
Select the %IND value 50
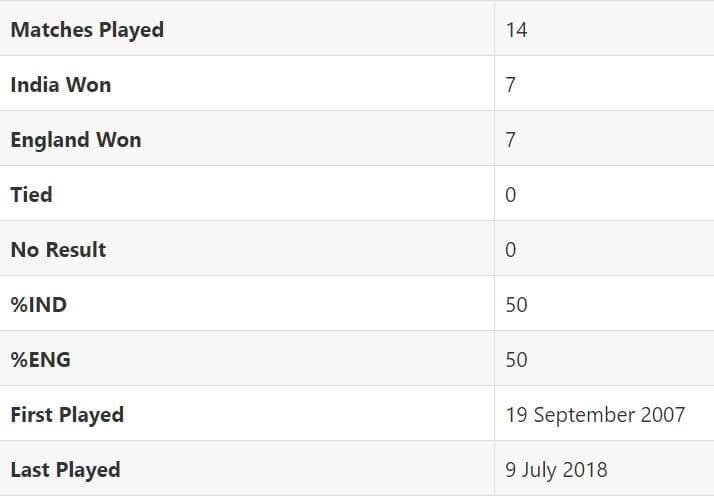coord(516,305)
